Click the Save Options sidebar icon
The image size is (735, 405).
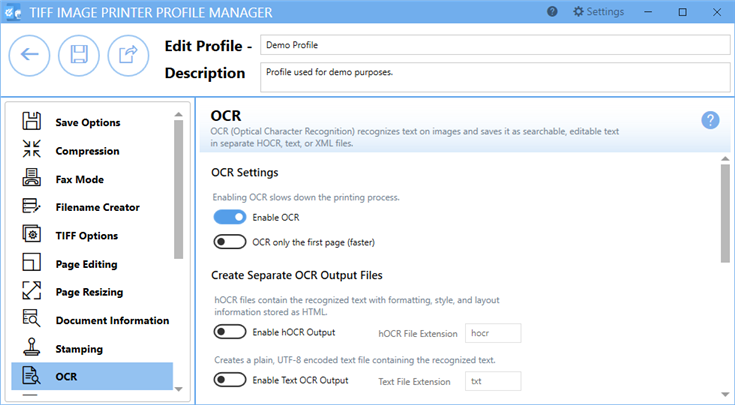tap(31, 121)
